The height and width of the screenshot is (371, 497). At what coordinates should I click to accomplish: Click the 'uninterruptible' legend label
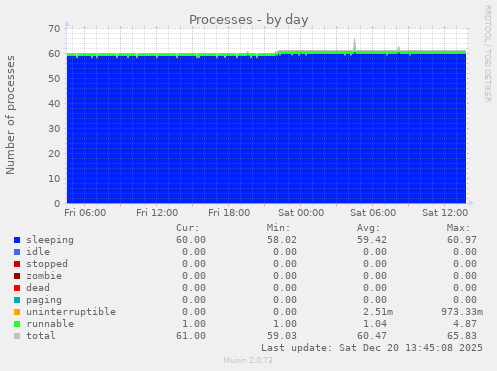(x=71, y=312)
